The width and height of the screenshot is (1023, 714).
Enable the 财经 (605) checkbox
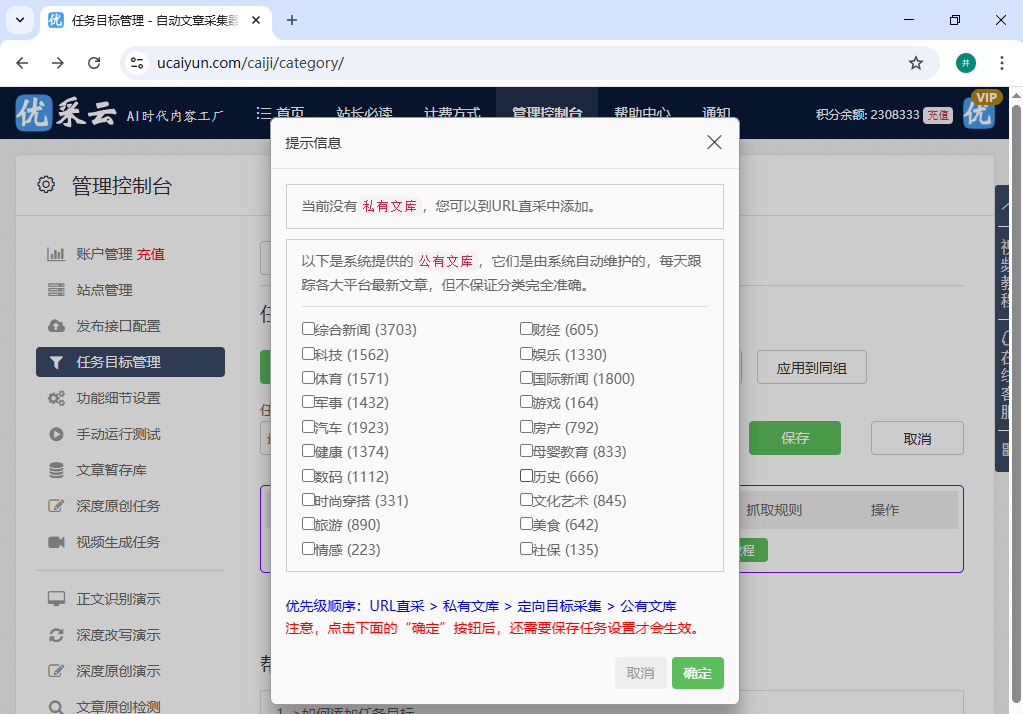tap(526, 328)
